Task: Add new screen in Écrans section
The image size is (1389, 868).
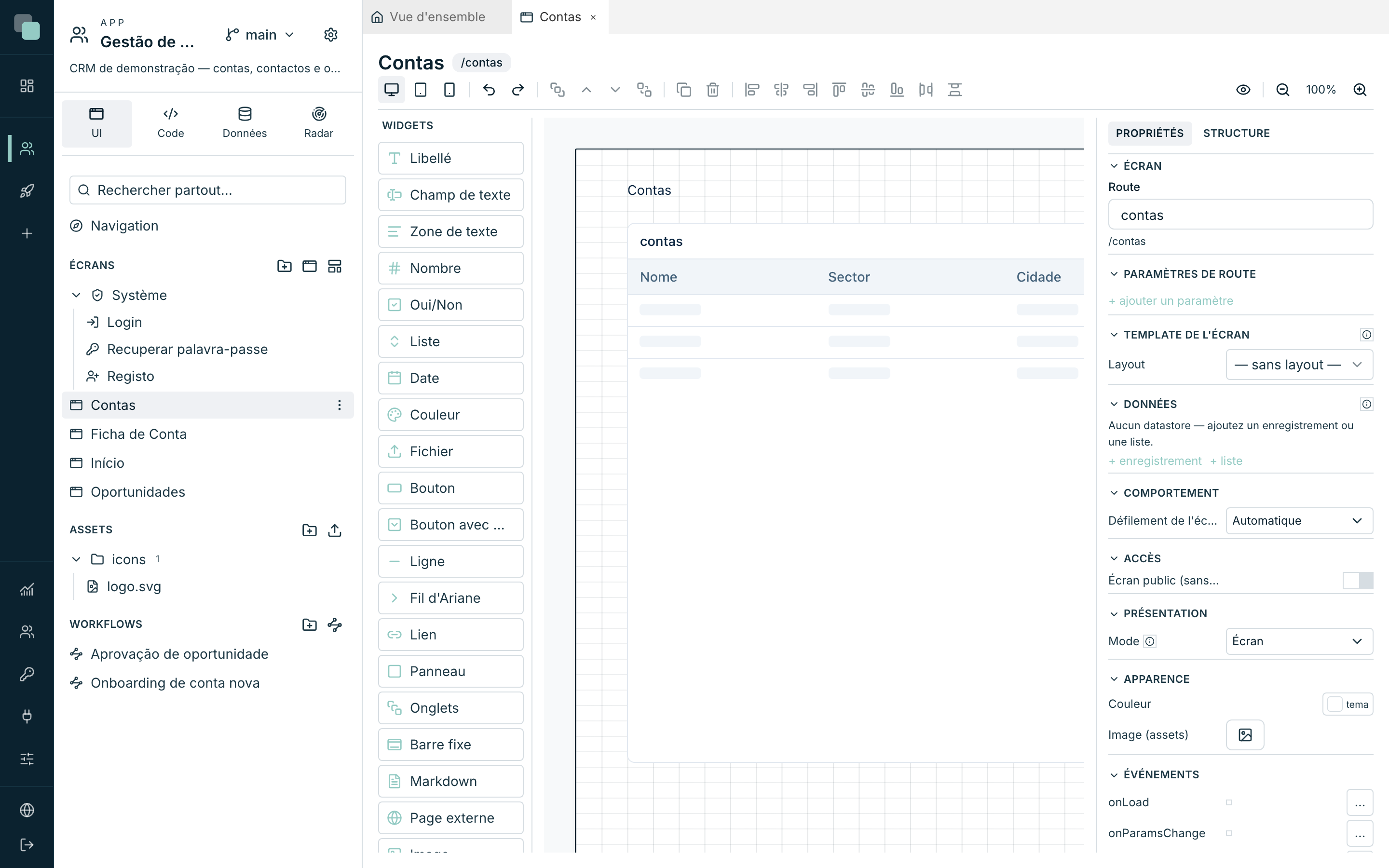Action: [x=309, y=266]
